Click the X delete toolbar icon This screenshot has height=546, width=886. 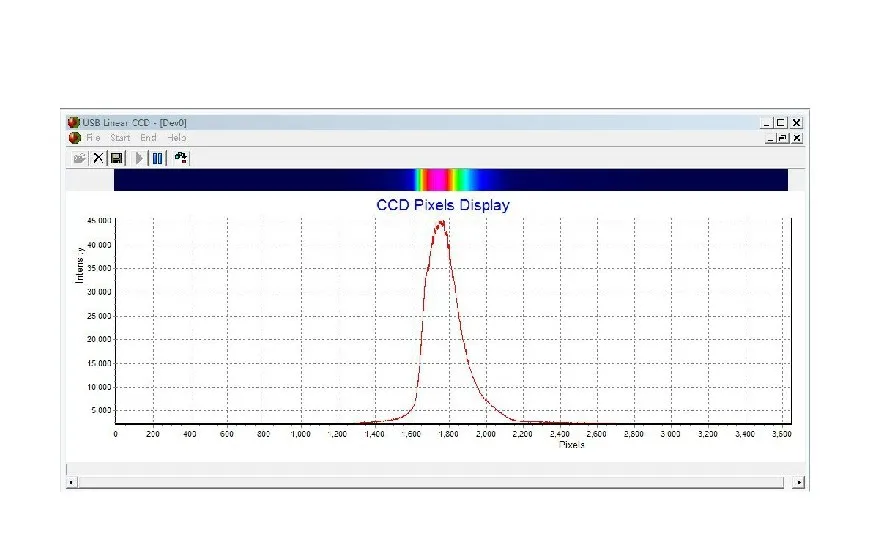[98, 158]
